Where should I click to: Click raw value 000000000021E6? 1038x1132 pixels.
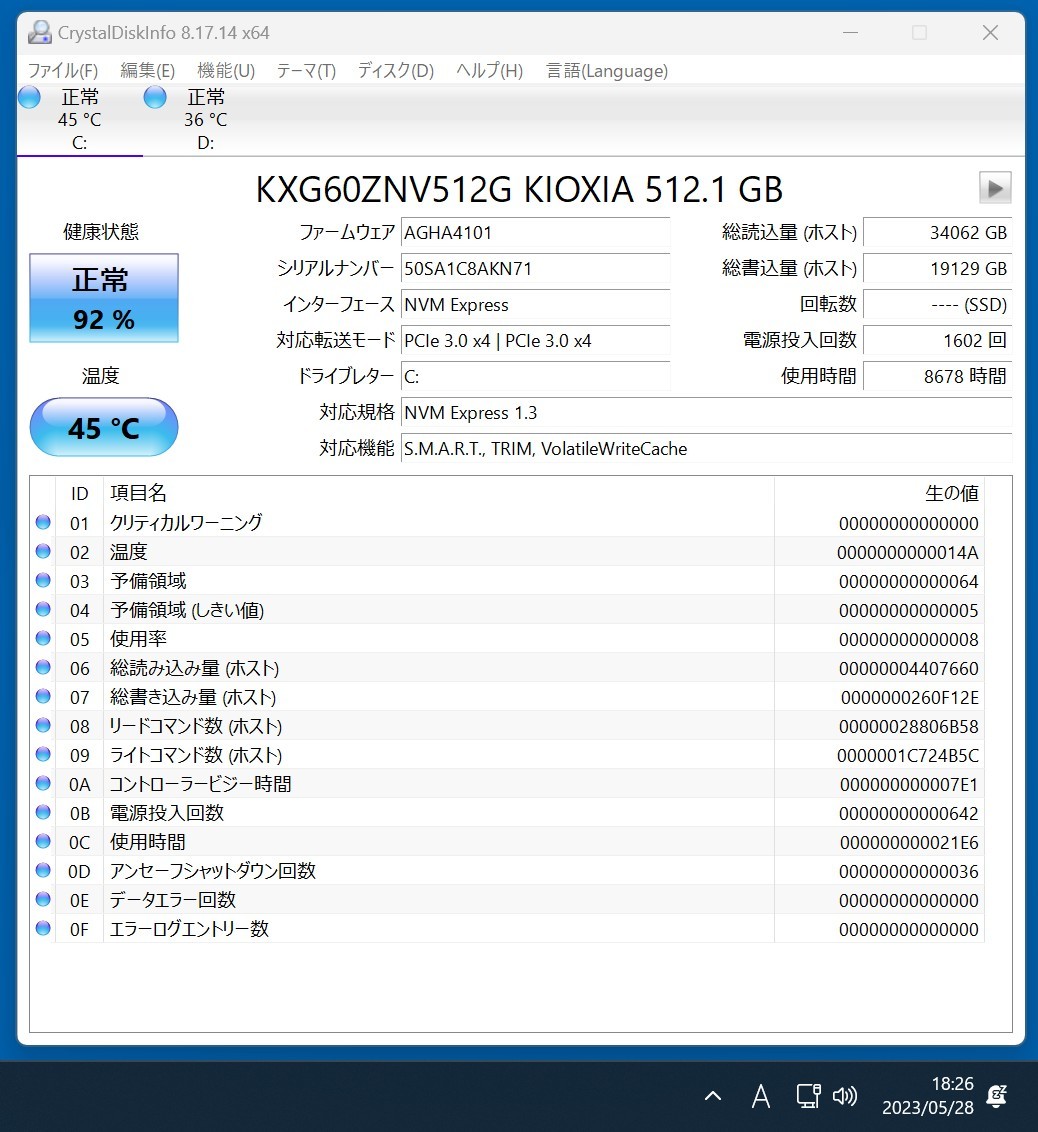pos(909,843)
